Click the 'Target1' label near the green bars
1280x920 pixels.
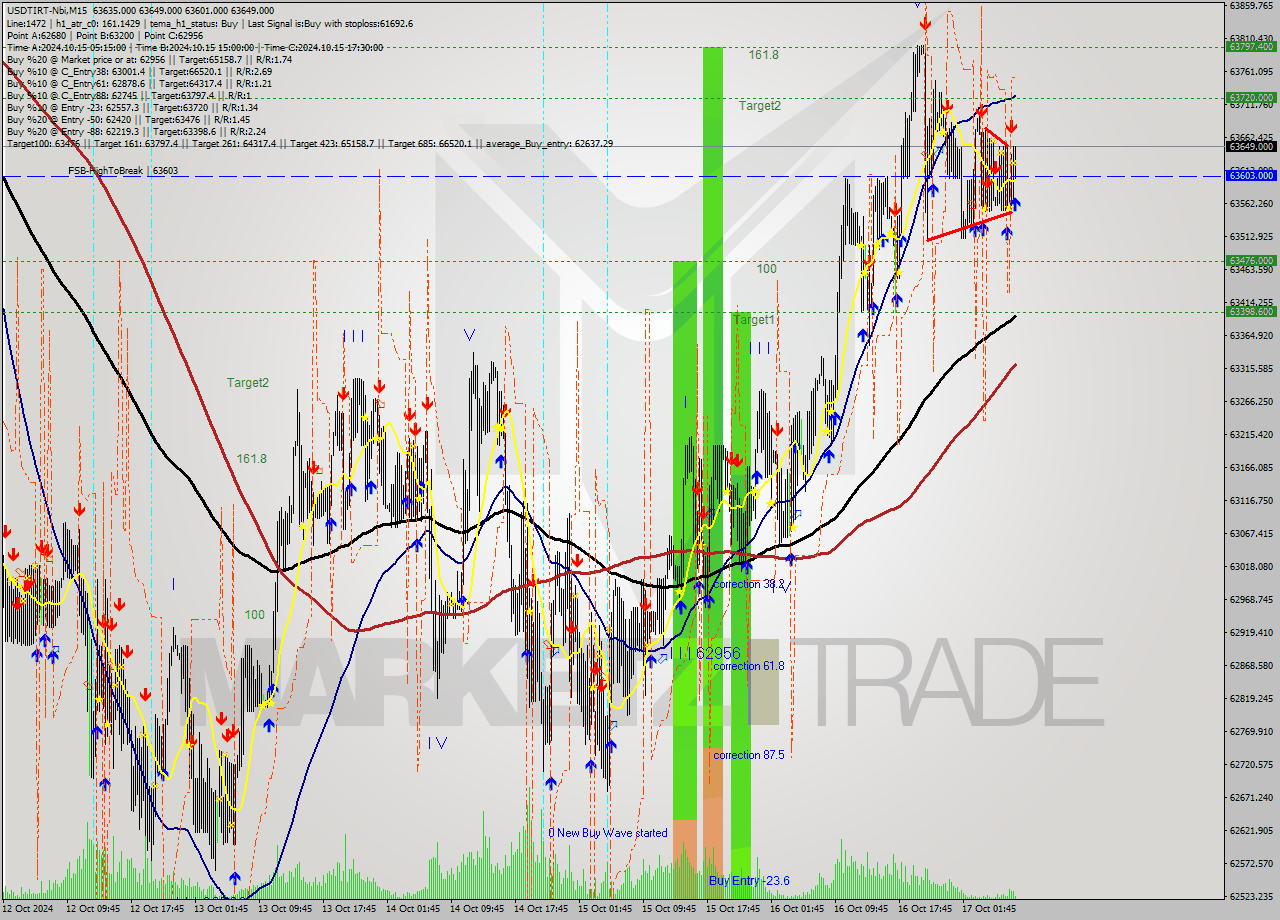pyautogui.click(x=754, y=320)
